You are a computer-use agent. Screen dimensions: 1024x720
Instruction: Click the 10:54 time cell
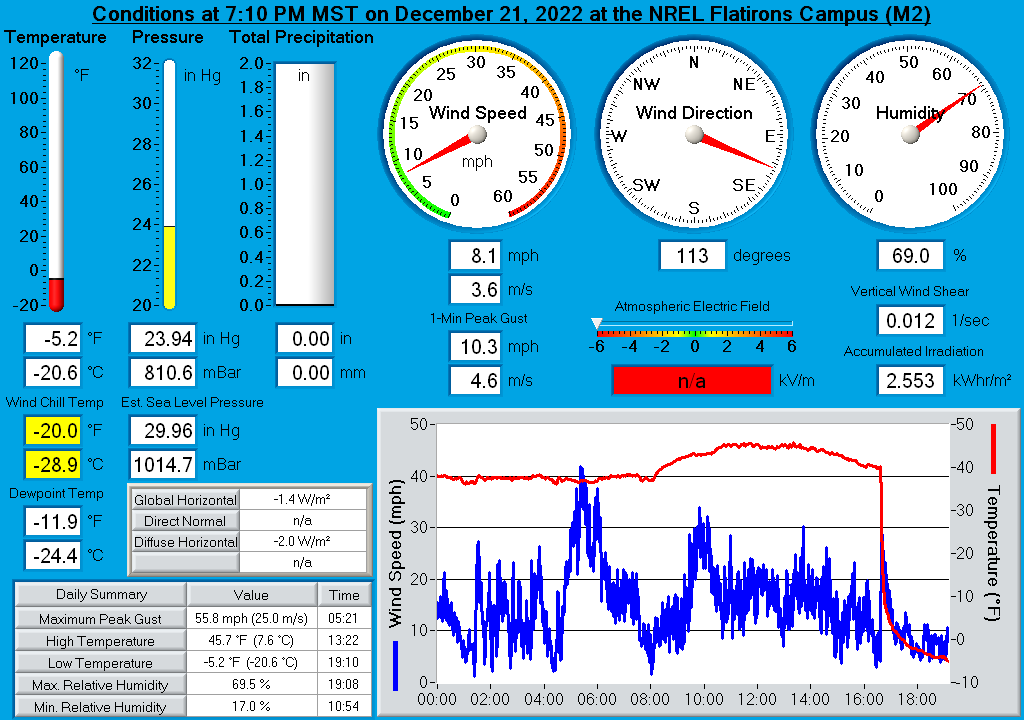point(344,706)
